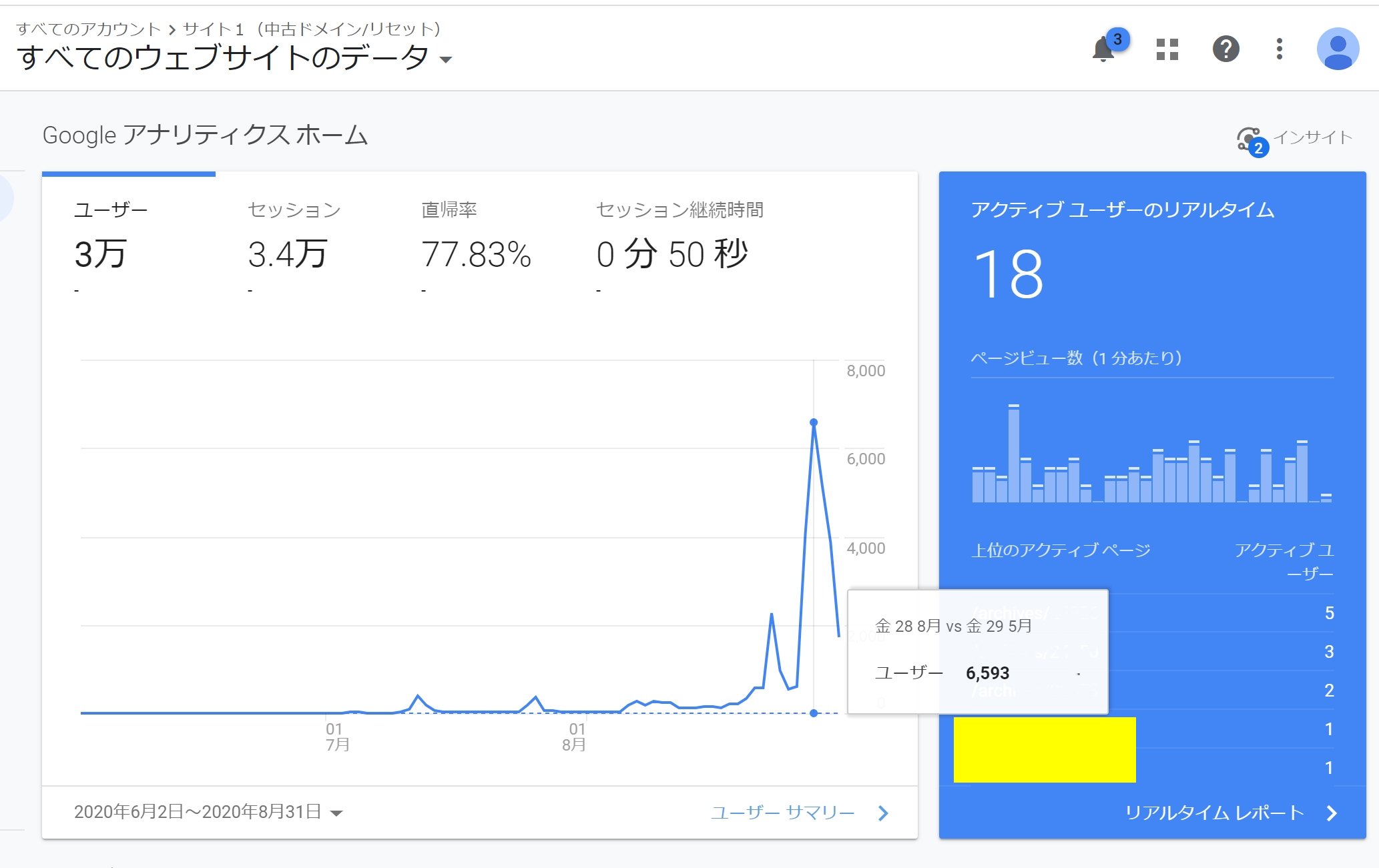
Task: Open the notifications bell
Action: tap(1103, 49)
